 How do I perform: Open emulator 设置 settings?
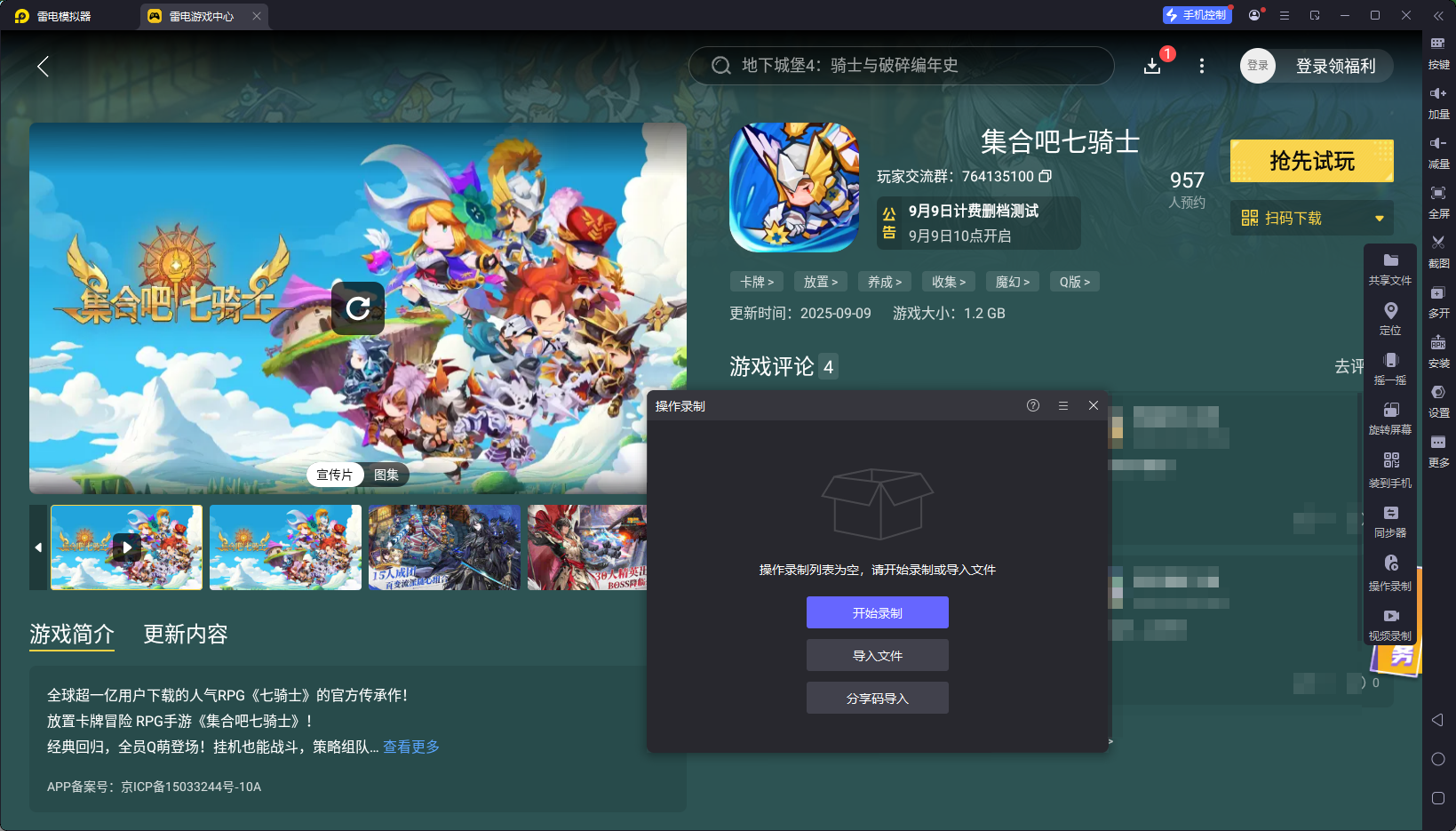coord(1438,402)
